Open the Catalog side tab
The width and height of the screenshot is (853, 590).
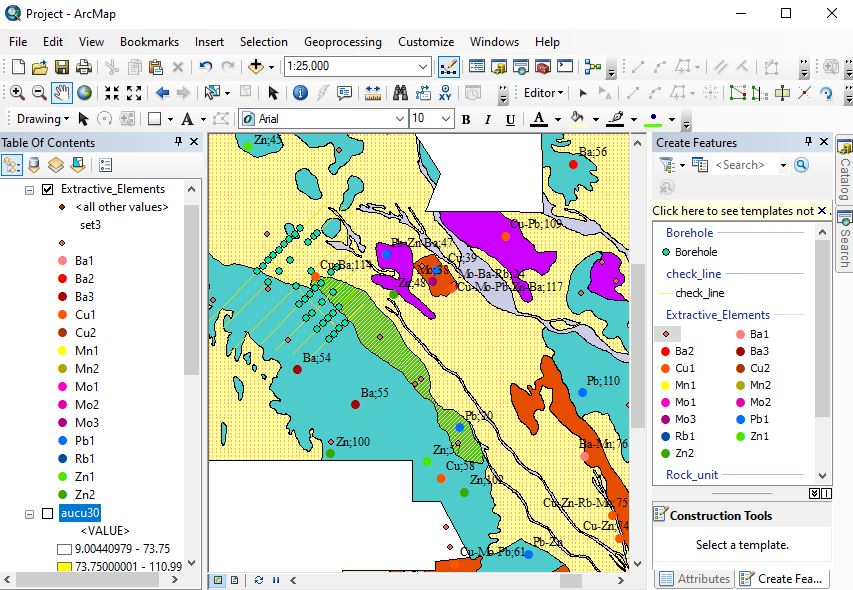coord(844,170)
